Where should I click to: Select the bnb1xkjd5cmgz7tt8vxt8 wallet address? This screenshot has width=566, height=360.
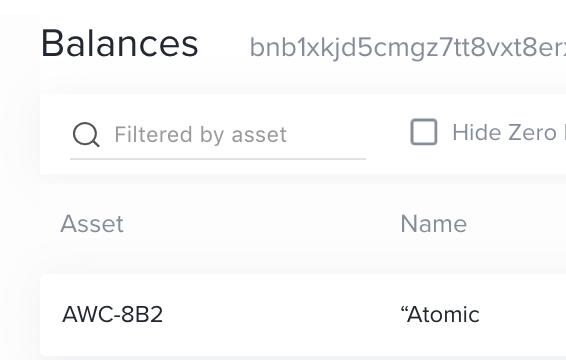click(408, 48)
